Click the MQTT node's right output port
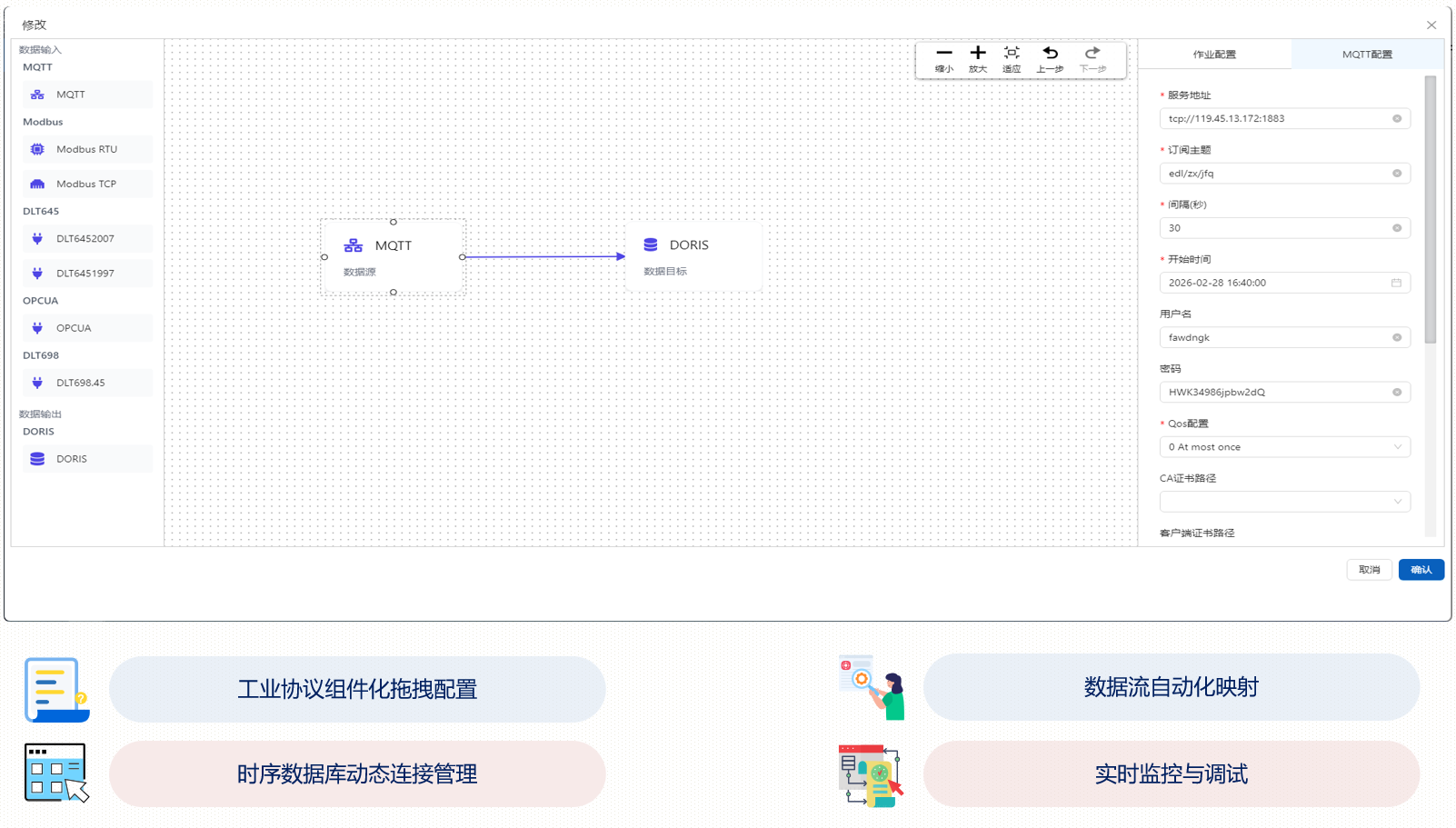 point(463,257)
